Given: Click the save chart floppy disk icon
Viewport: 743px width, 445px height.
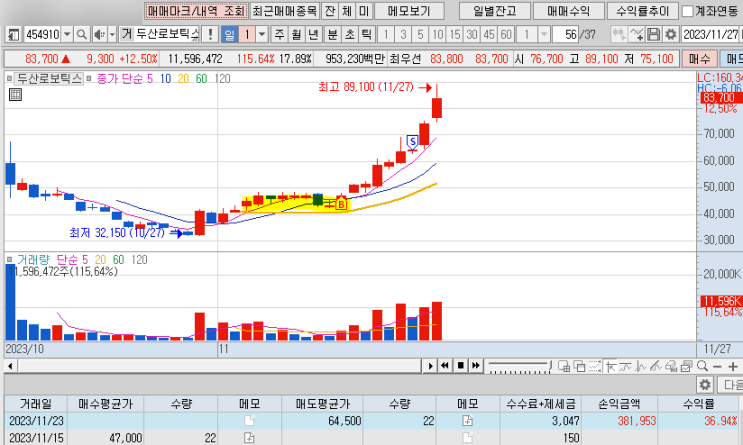Looking at the screenshot, I should pyautogui.click(x=653, y=34).
